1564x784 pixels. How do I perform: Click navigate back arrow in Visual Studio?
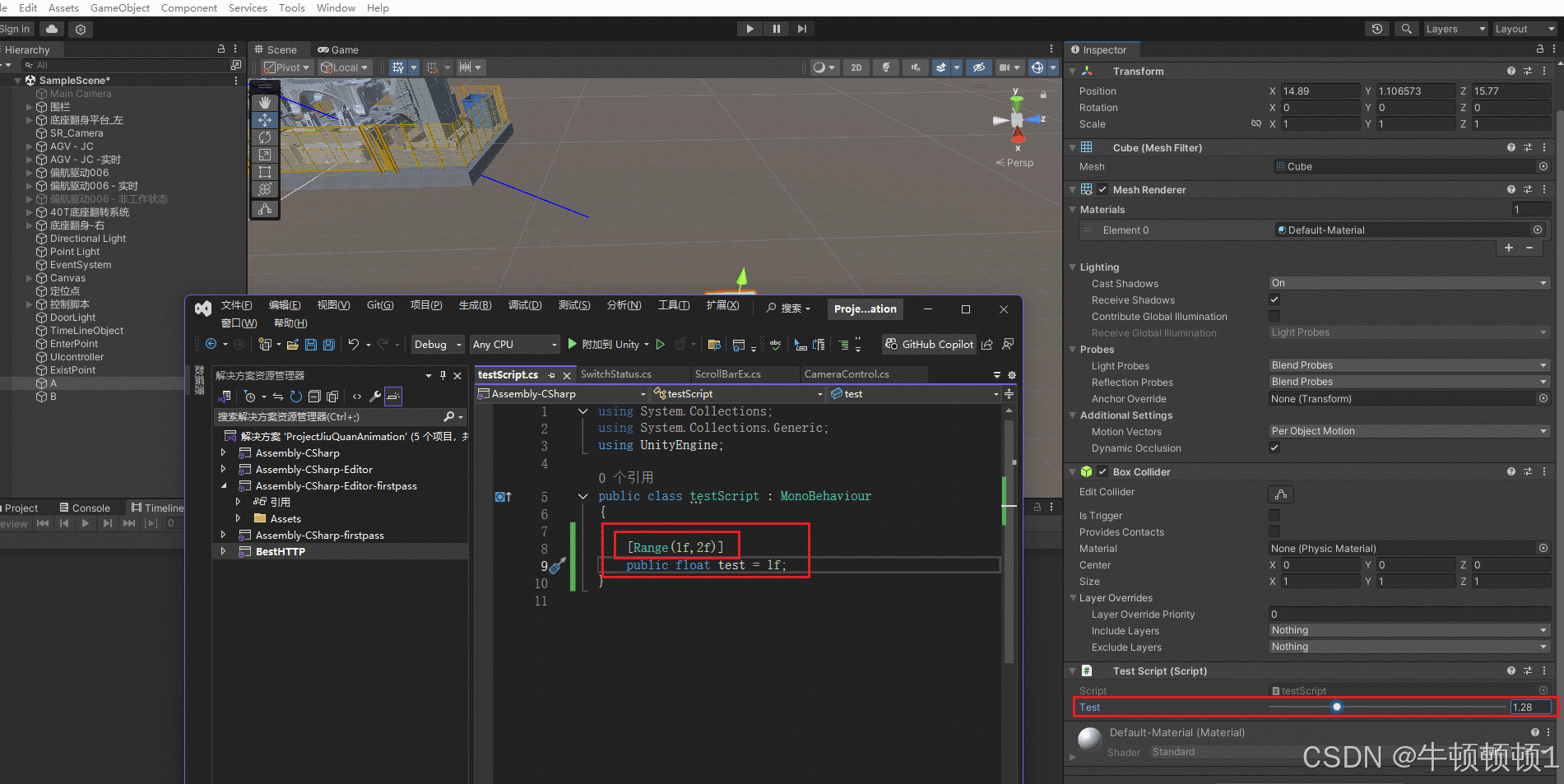pos(211,345)
